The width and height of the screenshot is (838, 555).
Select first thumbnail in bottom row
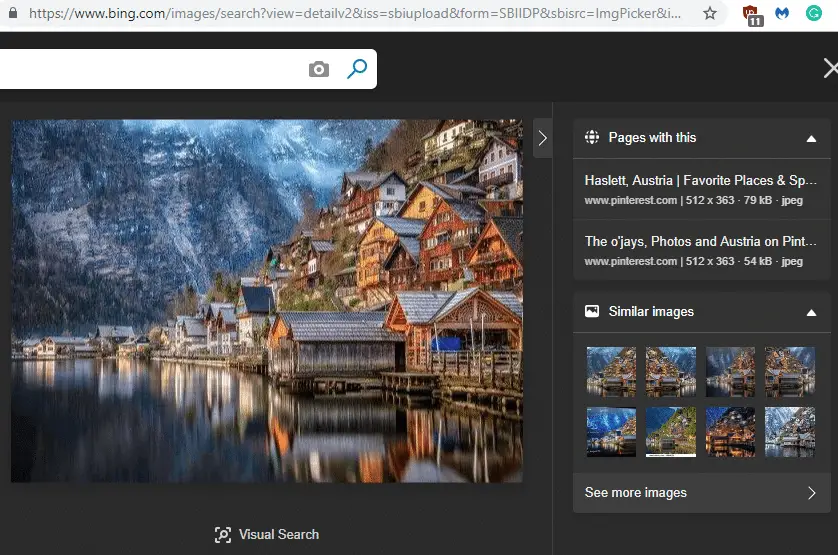[611, 431]
